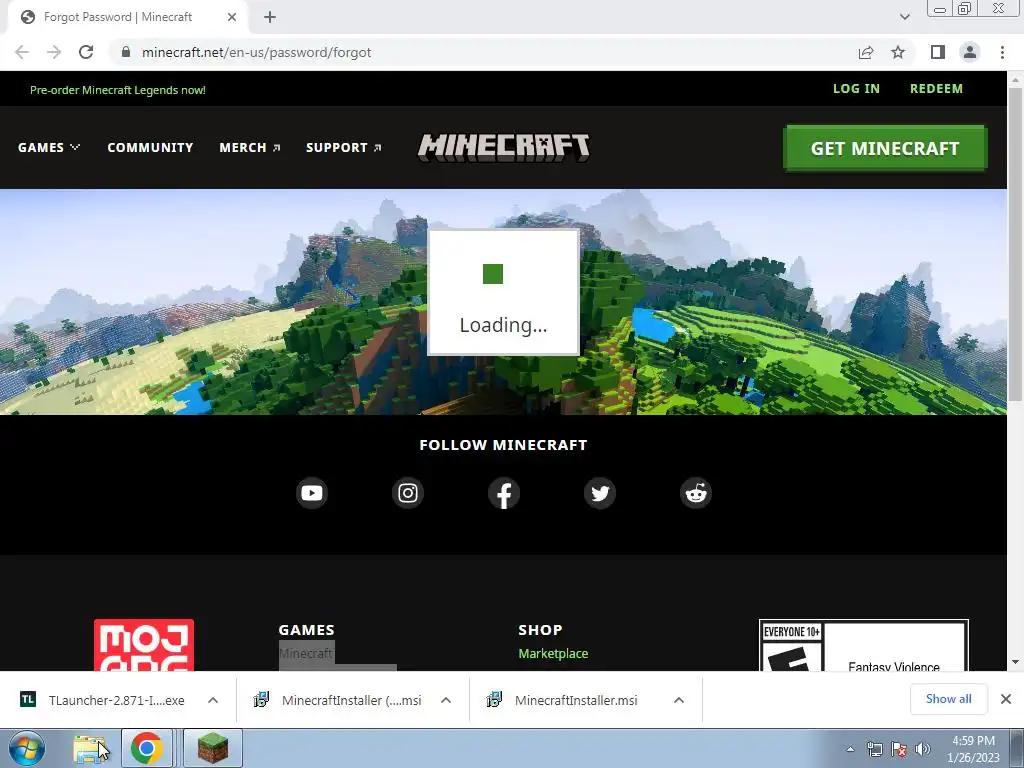Open options for TLauncher download

coord(213,700)
